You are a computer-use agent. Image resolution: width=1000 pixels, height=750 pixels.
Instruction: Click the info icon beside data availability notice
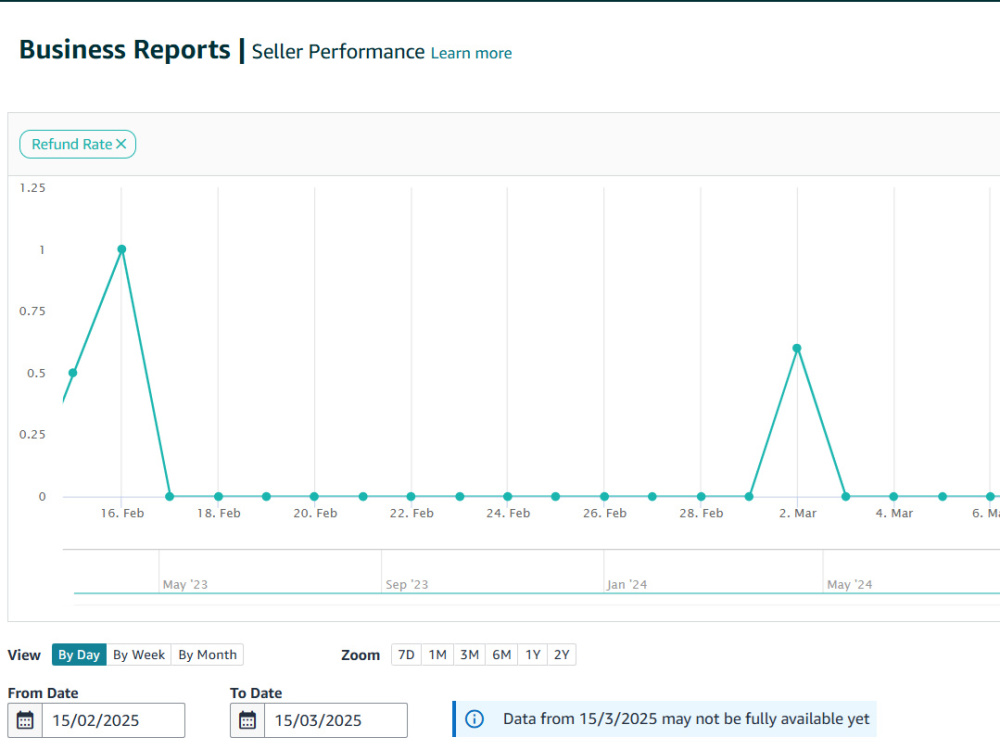(x=474, y=719)
